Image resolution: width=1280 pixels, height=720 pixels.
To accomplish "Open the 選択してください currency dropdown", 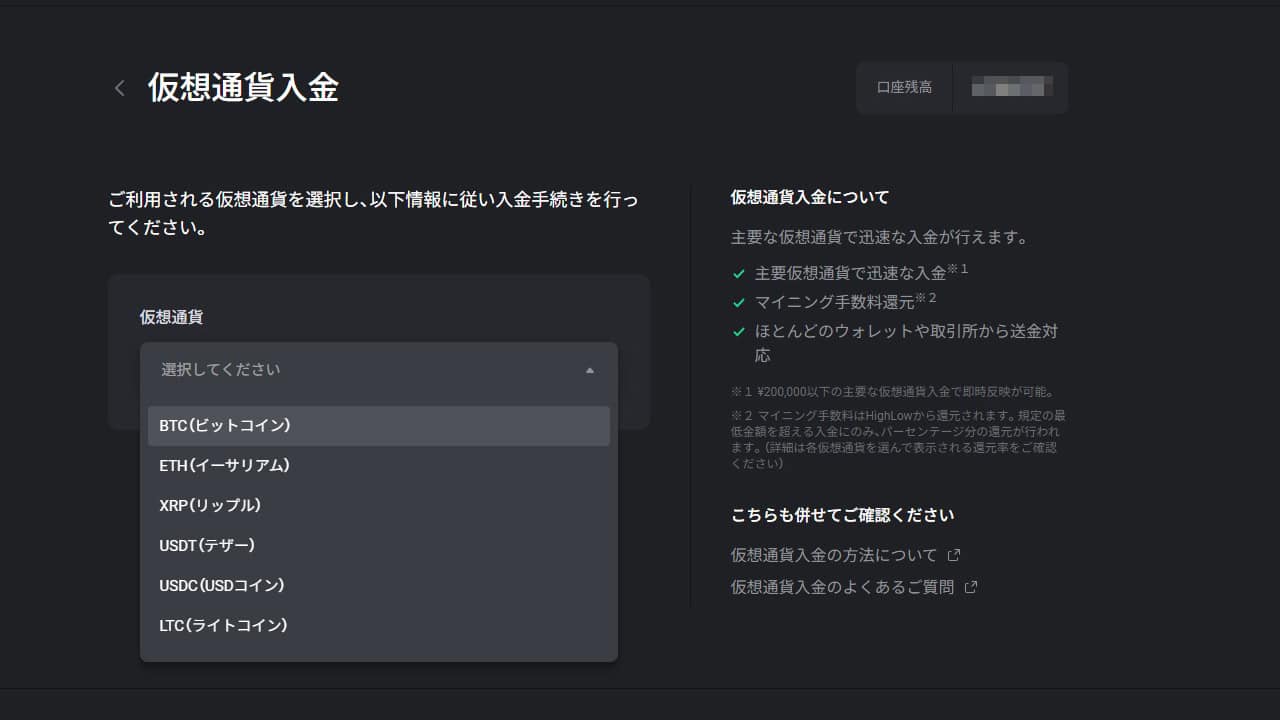I will pos(379,370).
